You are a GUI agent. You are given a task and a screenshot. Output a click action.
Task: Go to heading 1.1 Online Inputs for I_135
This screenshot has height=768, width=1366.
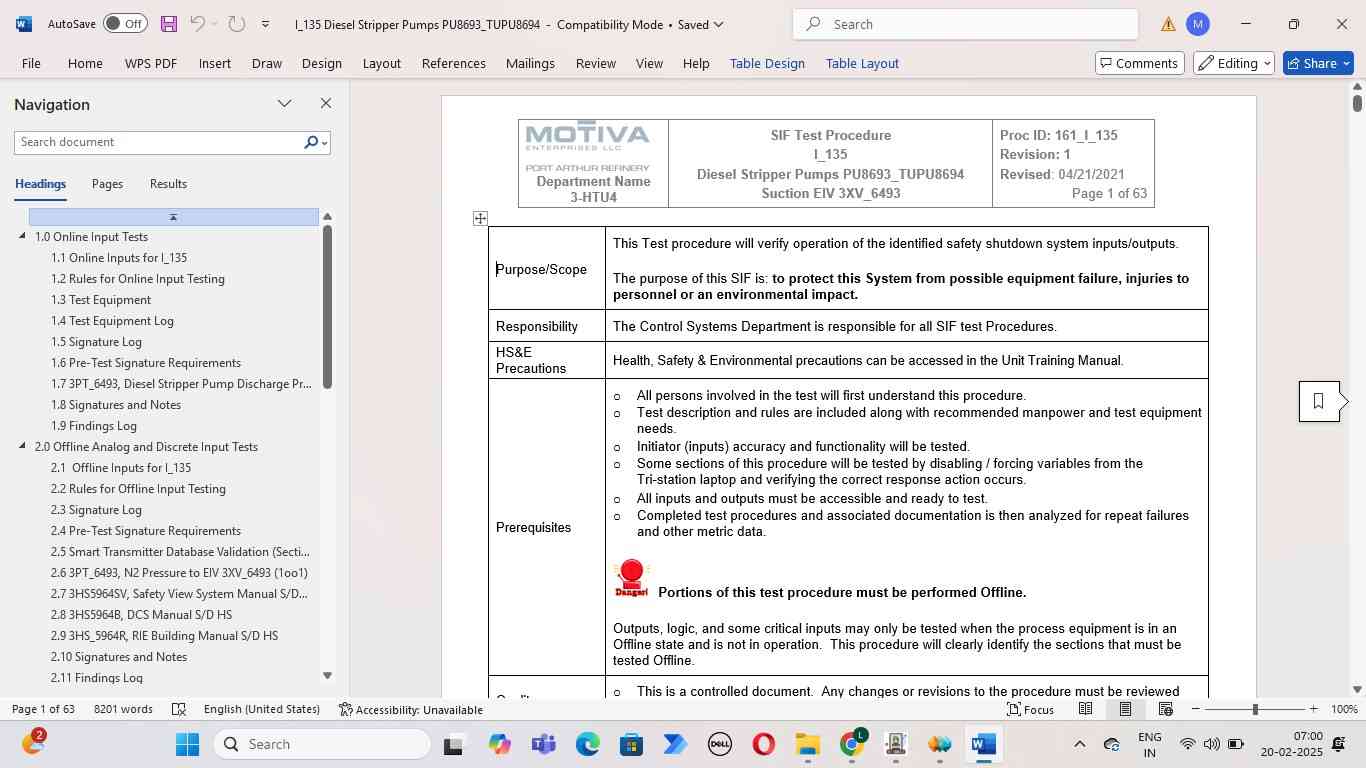tap(119, 258)
